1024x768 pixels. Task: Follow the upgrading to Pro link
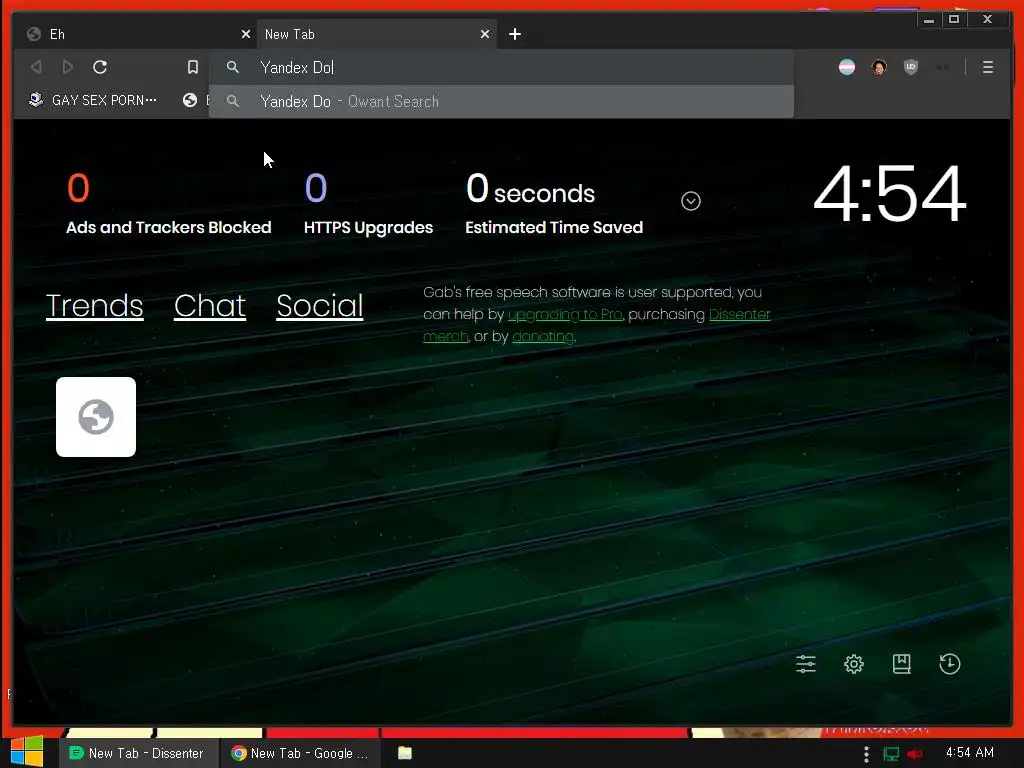[x=565, y=314]
